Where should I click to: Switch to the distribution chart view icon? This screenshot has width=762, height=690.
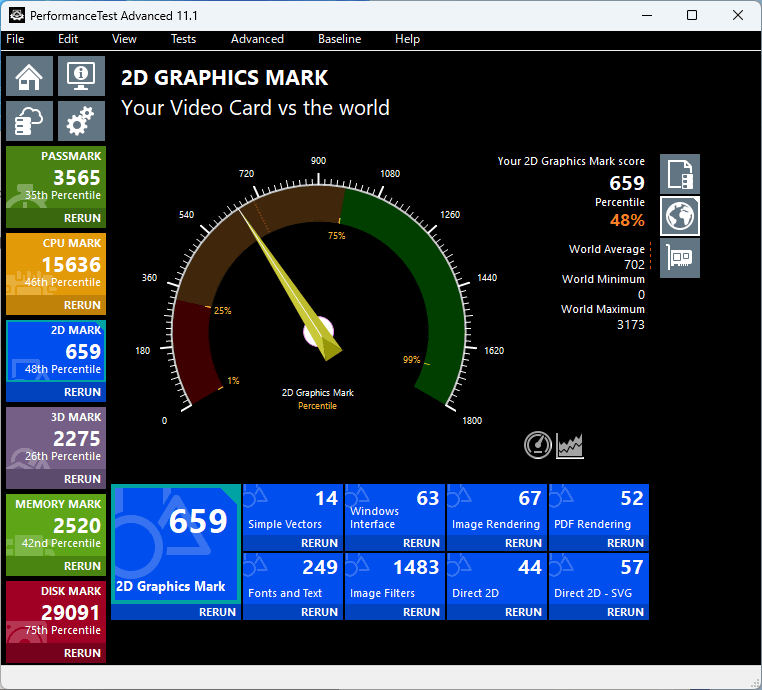click(x=570, y=445)
